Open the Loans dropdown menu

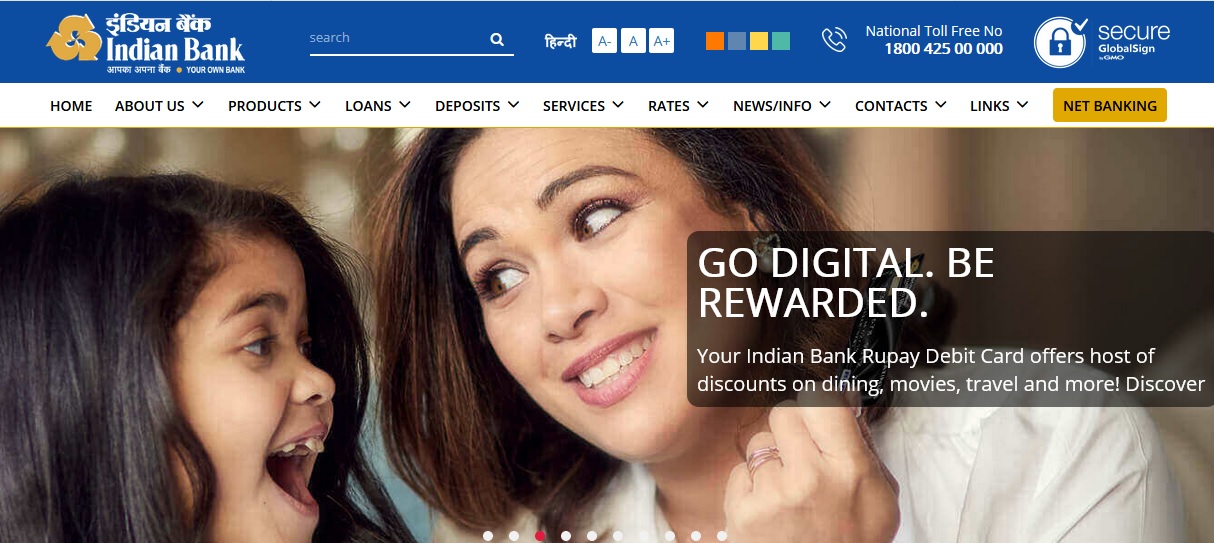coord(377,106)
